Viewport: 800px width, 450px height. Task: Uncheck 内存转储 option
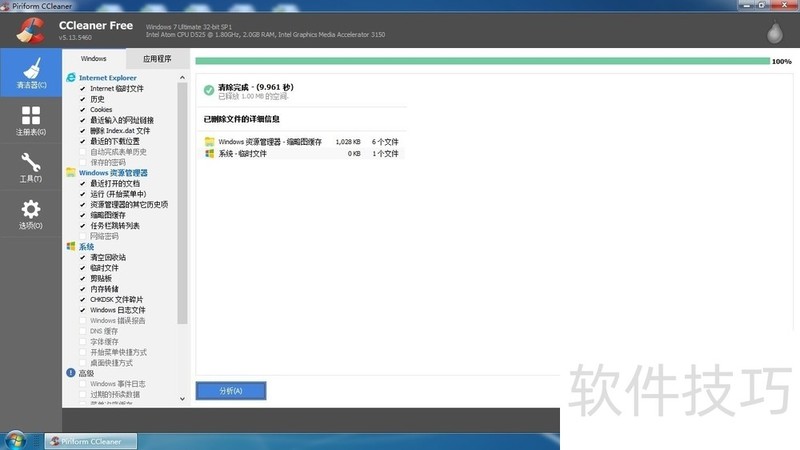click(x=83, y=289)
